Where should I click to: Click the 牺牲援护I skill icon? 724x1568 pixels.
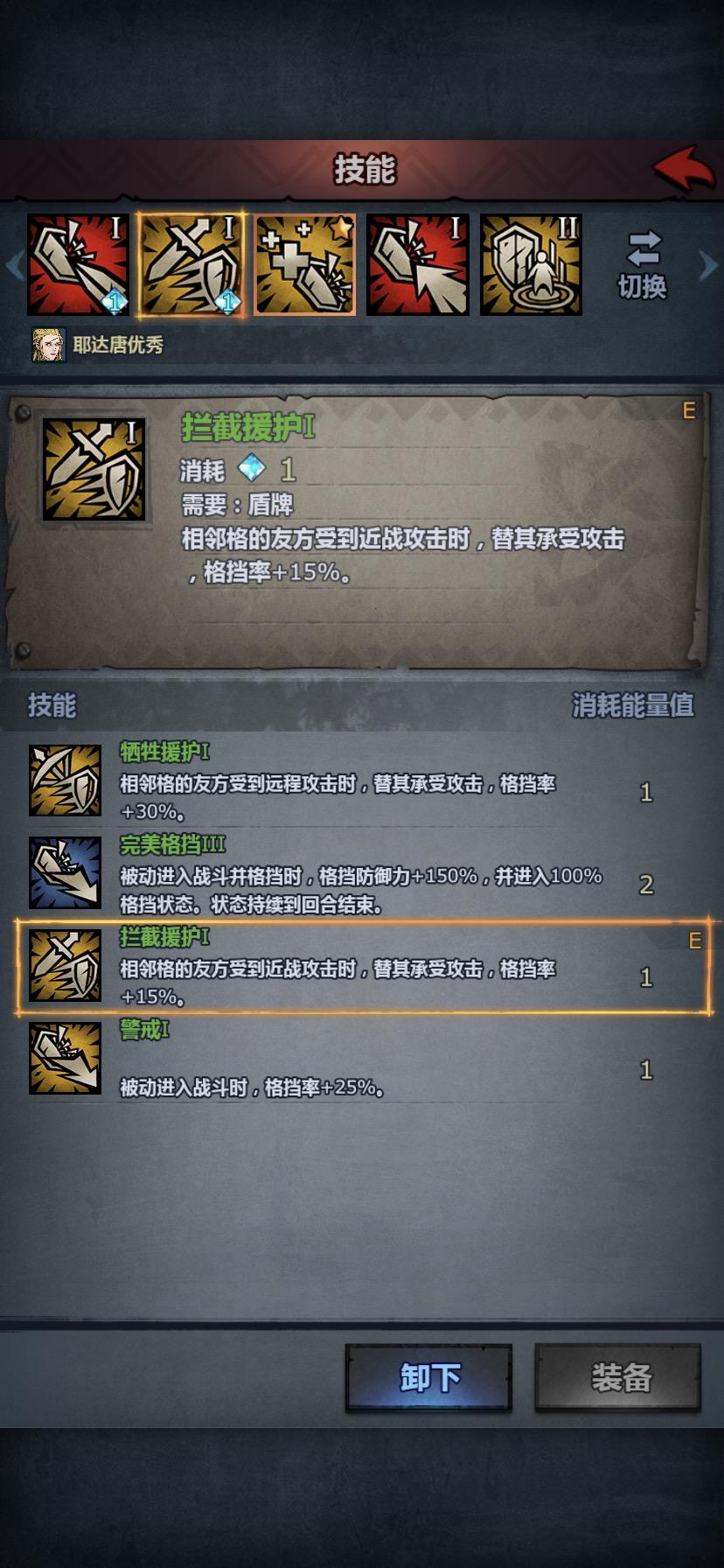(x=65, y=780)
